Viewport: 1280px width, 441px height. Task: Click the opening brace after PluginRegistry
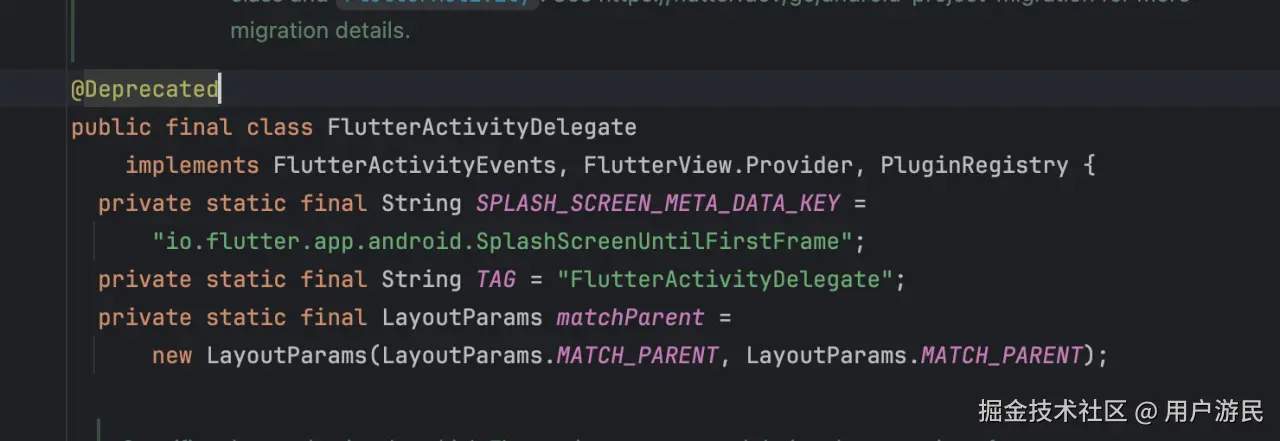coord(1089,165)
